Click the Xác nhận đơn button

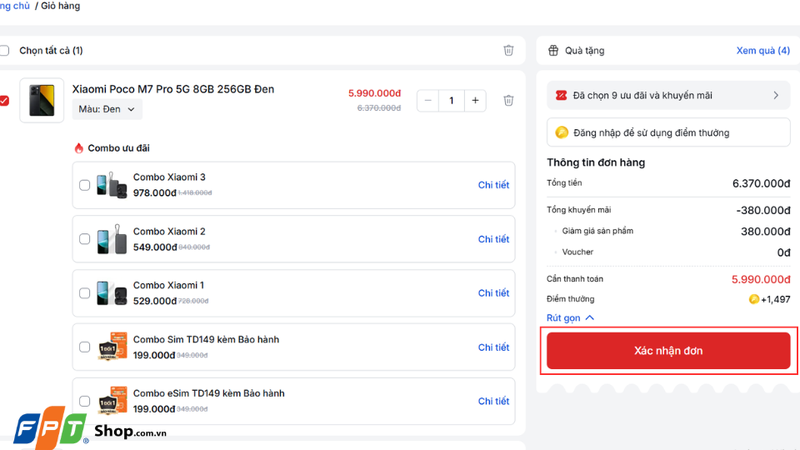pos(668,351)
